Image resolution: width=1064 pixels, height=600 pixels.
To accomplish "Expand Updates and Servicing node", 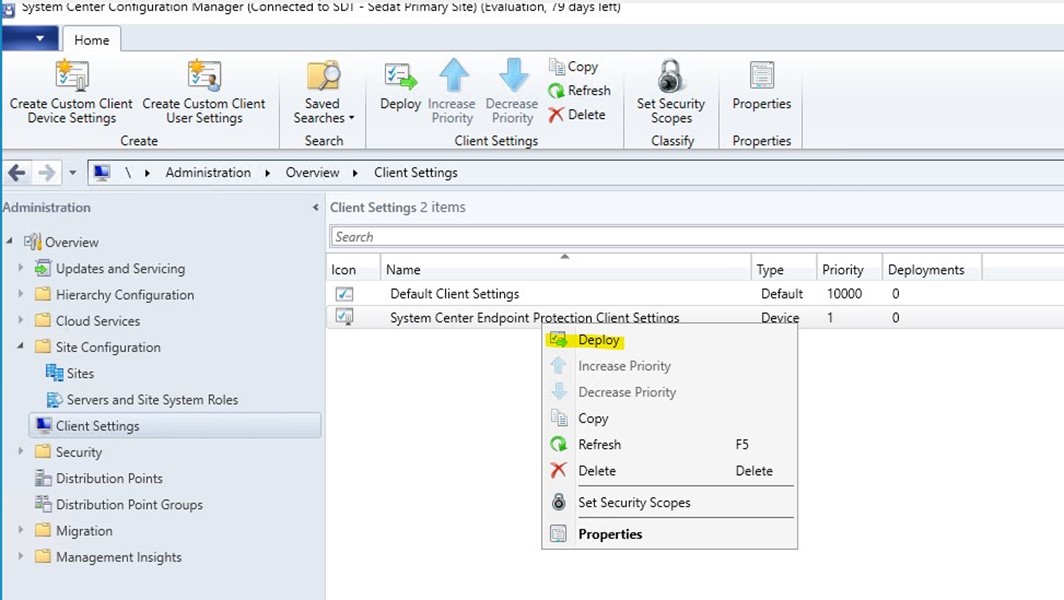I will [x=20, y=267].
